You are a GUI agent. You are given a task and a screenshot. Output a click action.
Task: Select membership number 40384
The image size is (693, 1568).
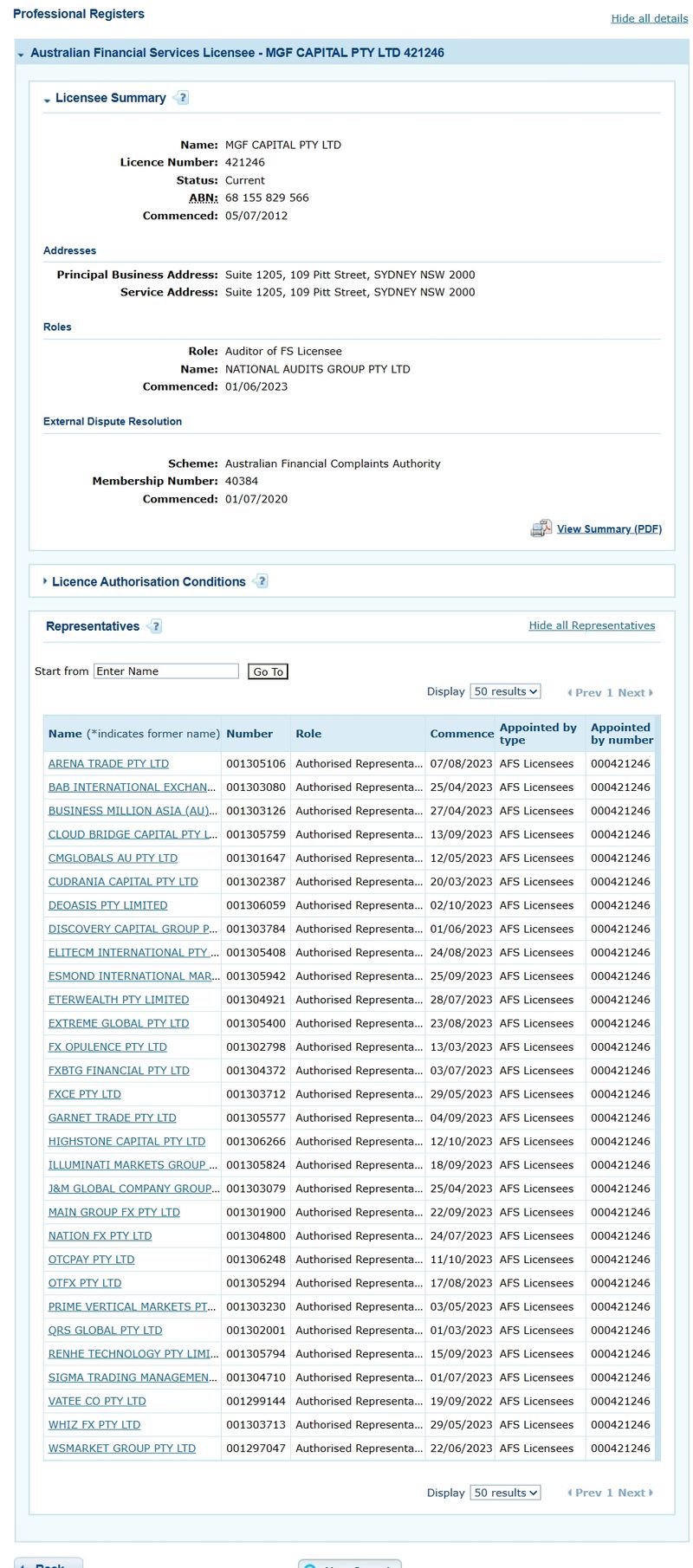coord(242,481)
